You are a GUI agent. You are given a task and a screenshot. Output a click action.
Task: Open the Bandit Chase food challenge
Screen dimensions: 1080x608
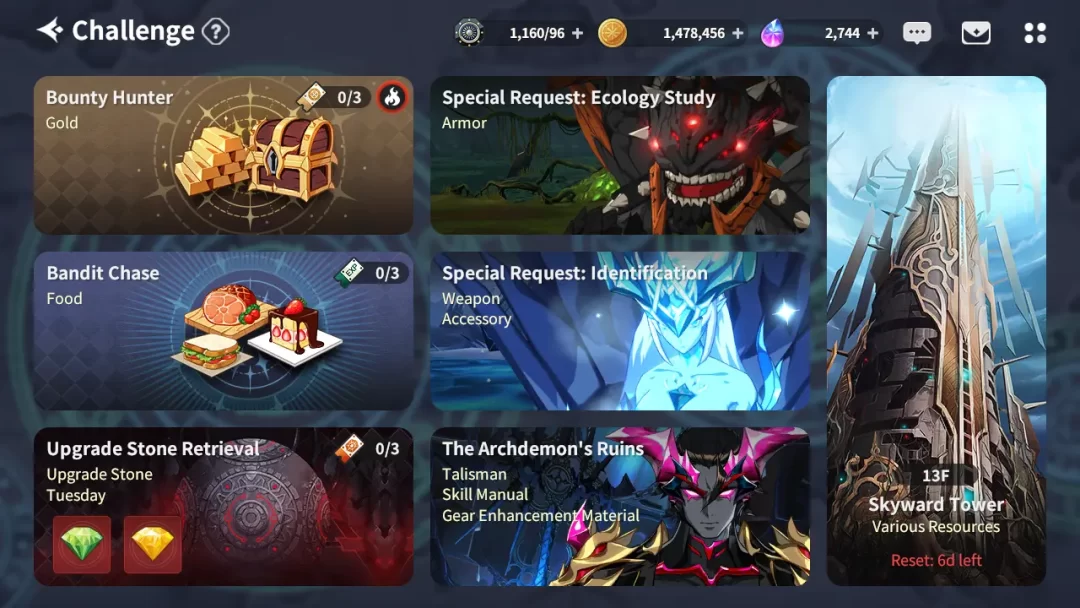tap(223, 331)
